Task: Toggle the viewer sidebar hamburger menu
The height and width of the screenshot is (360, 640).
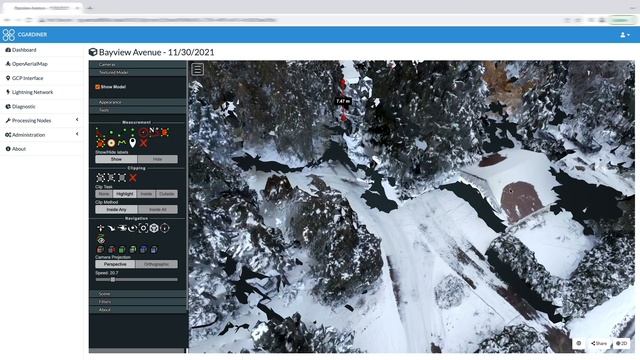Action: tap(198, 69)
